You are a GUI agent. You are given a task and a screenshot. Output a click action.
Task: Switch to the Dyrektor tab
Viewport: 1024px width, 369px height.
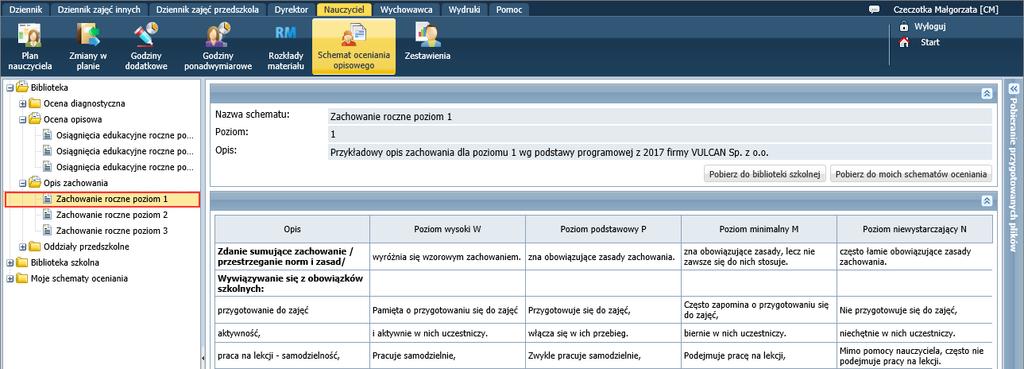click(291, 10)
